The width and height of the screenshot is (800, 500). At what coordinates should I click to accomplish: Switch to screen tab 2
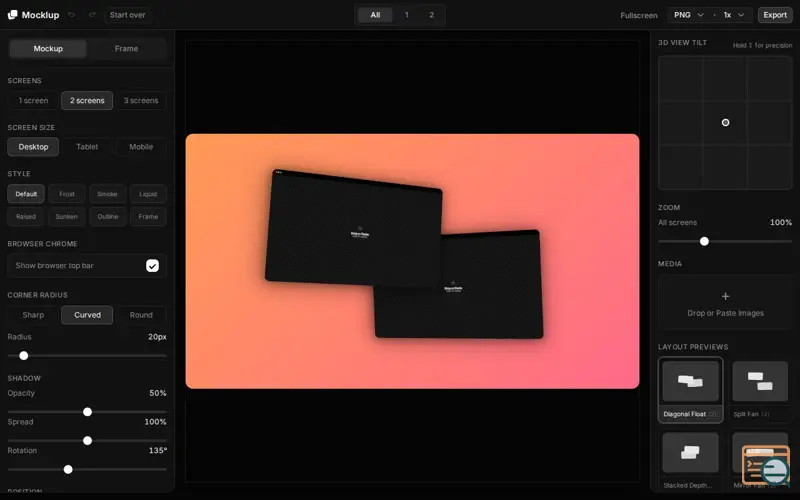click(431, 15)
